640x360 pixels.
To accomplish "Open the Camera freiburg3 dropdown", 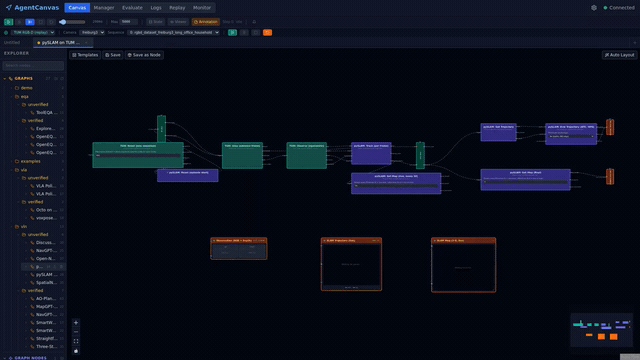I will [x=92, y=32].
